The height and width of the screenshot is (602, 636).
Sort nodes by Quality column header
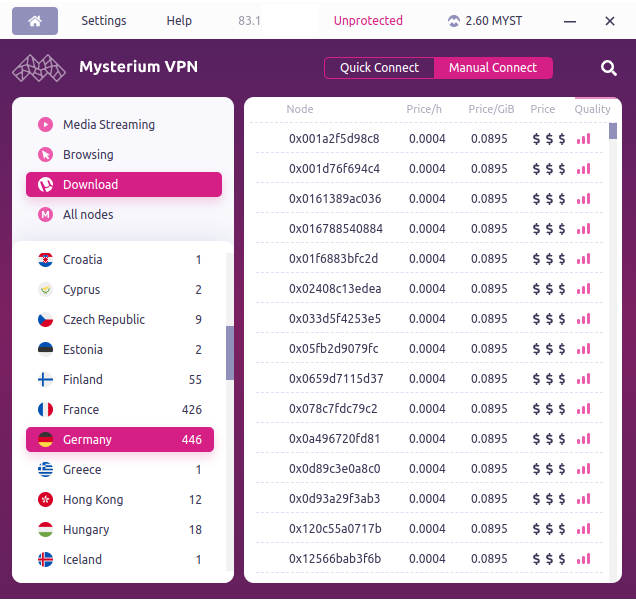coord(592,110)
